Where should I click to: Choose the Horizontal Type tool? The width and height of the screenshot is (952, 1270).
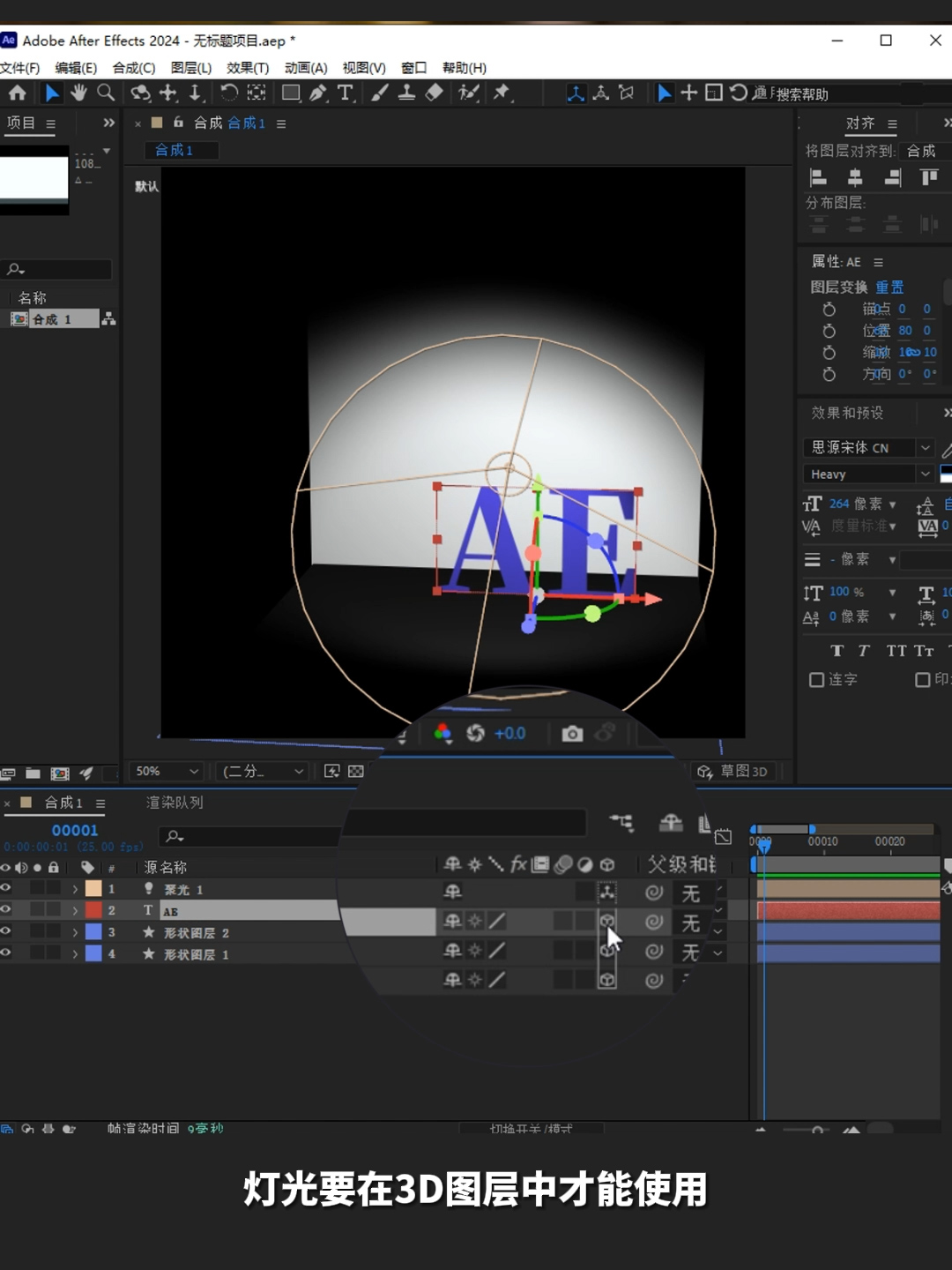click(346, 93)
